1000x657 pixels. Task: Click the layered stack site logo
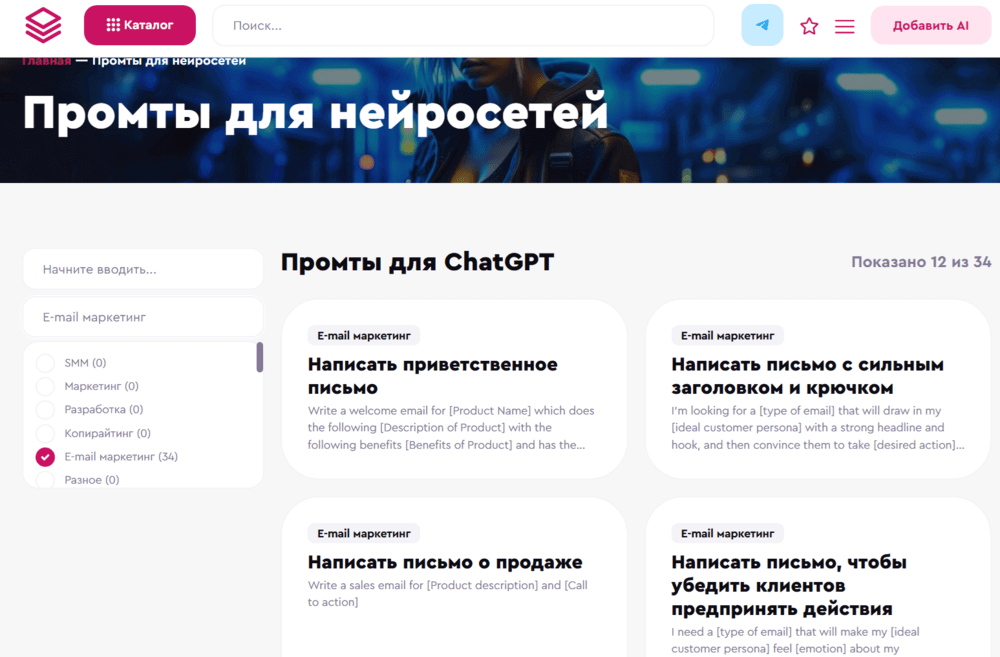43,25
